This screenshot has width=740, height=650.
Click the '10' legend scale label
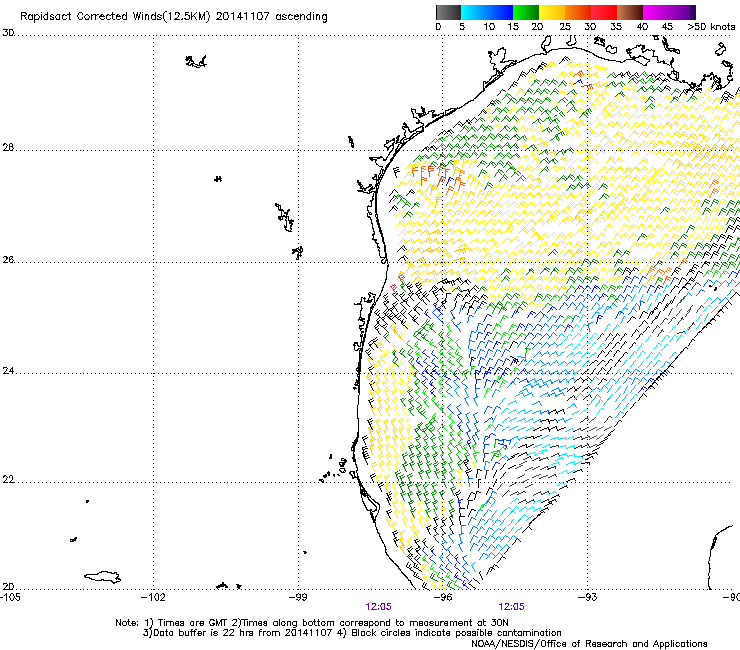click(x=489, y=27)
